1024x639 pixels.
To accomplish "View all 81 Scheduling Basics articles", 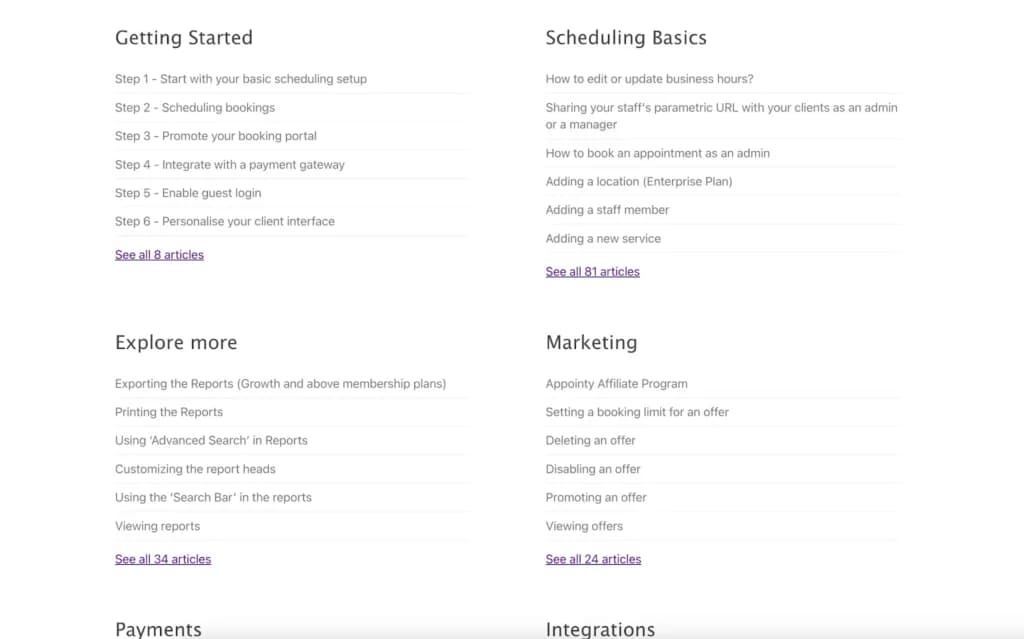I will tap(592, 272).
